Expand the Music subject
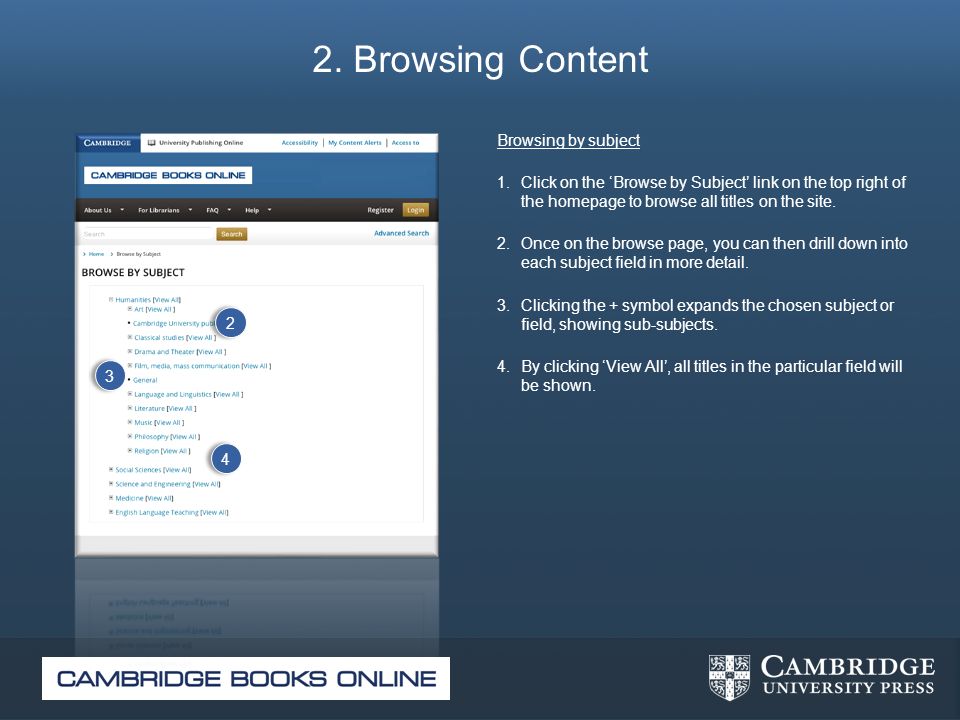Screen dimensions: 960x720 tap(130, 422)
